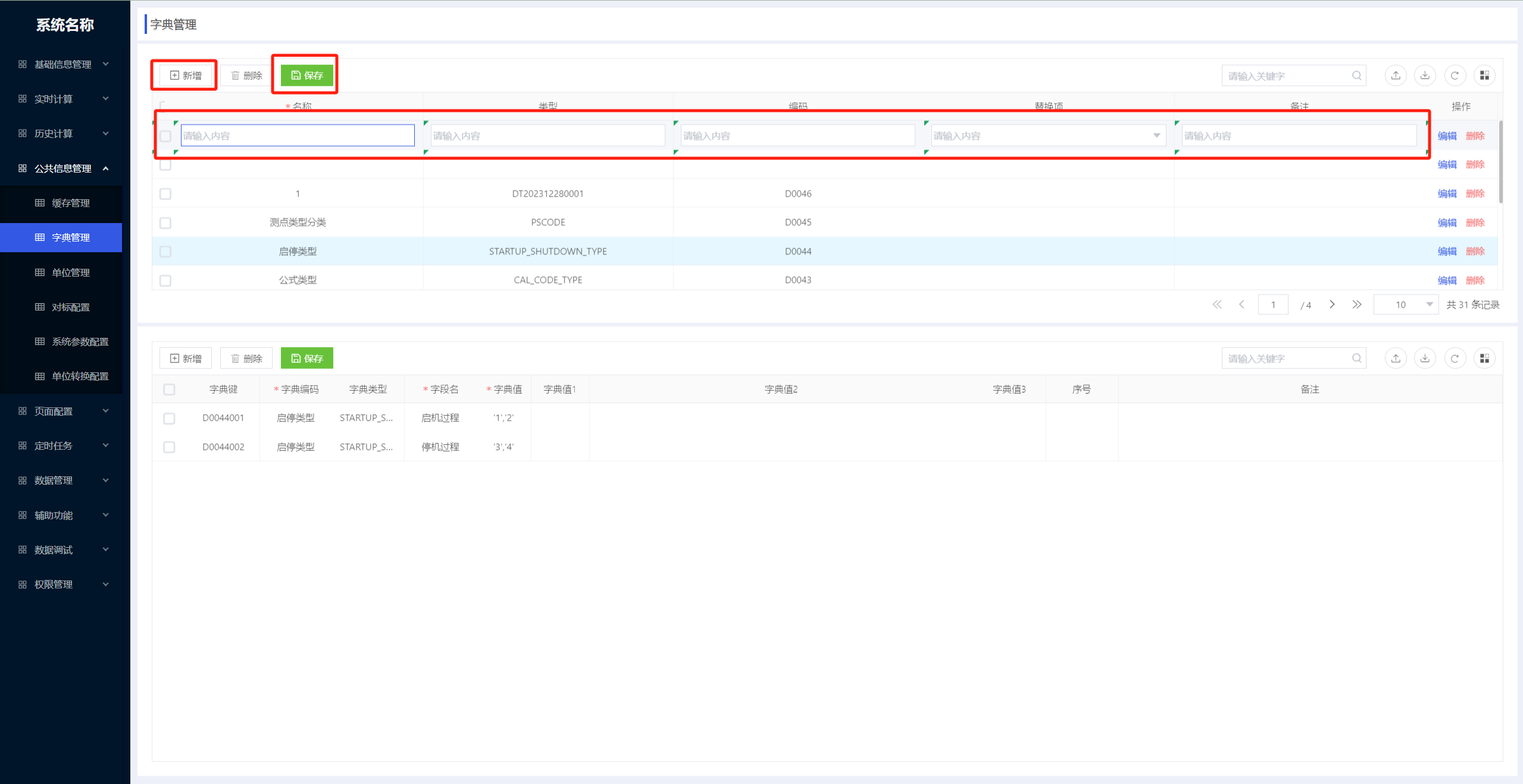Image resolution: width=1523 pixels, height=784 pixels.
Task: Go to 对标配置 in the sidebar
Action: [61, 307]
